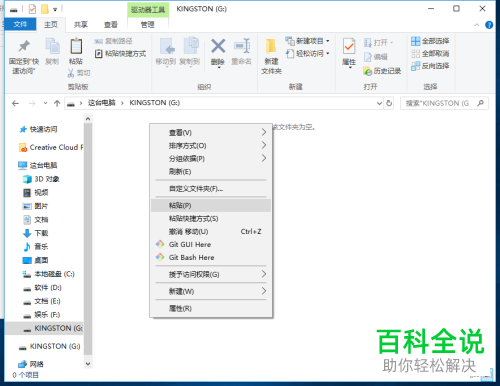
Task: Click the 属性 ribbon dropdown arrow
Action: click(x=350, y=68)
